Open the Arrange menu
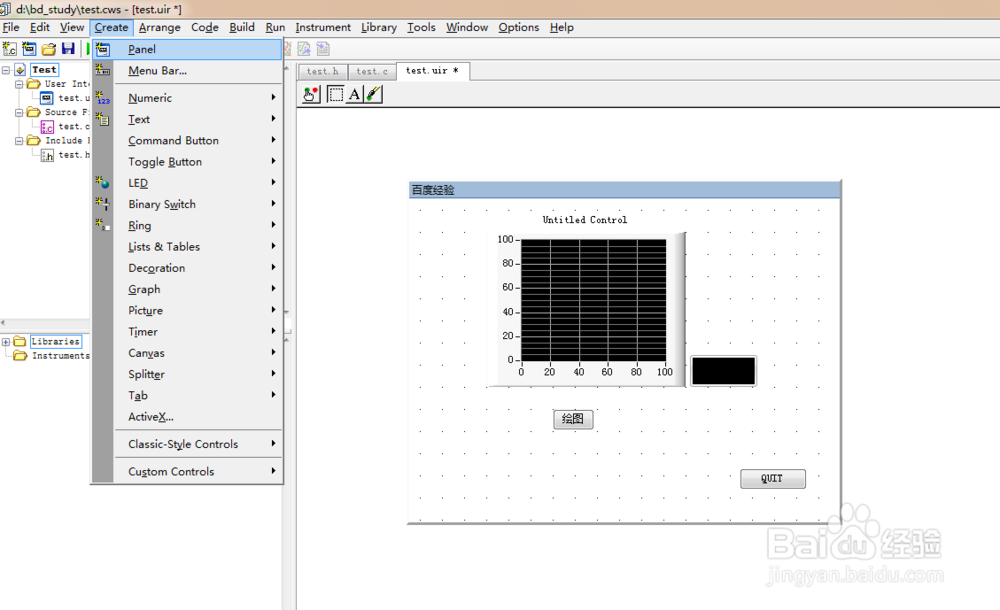Screen dimensions: 1000x610 click(x=159, y=27)
